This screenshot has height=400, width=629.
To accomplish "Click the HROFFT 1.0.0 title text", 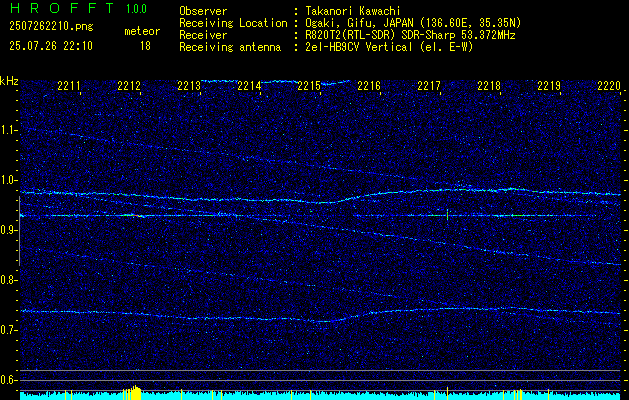I will tap(79, 8).
